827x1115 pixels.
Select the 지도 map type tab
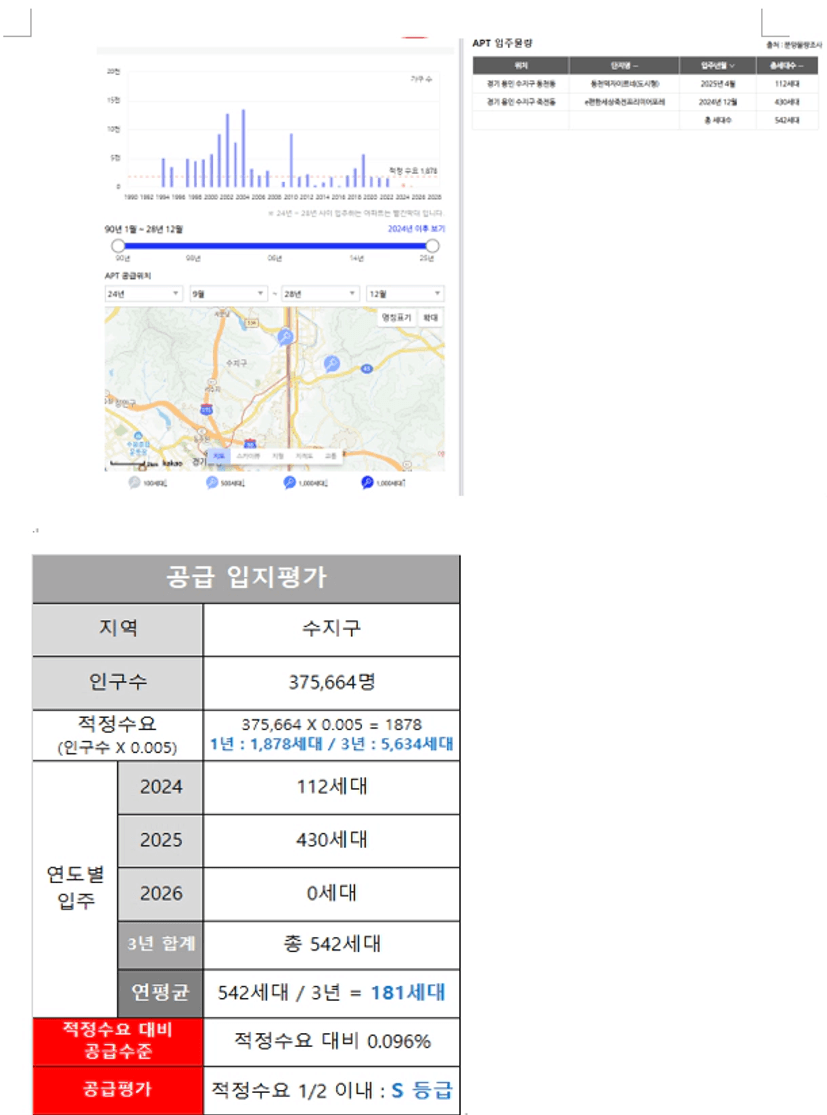pyautogui.click(x=219, y=456)
